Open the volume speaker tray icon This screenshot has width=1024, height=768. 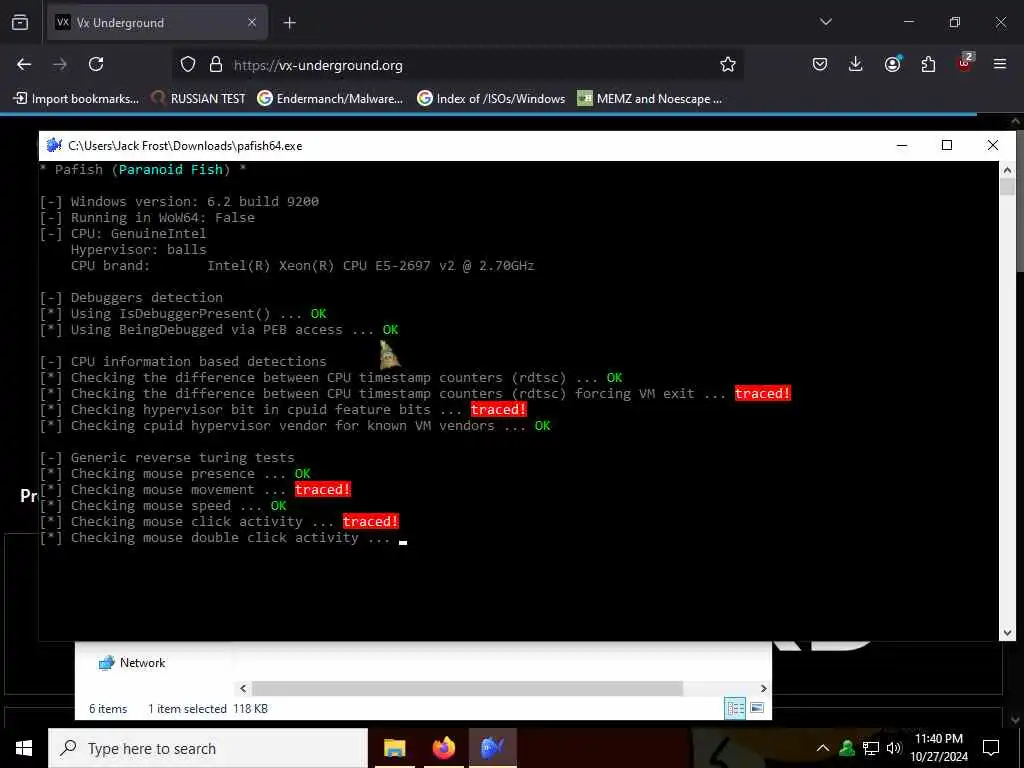point(893,748)
